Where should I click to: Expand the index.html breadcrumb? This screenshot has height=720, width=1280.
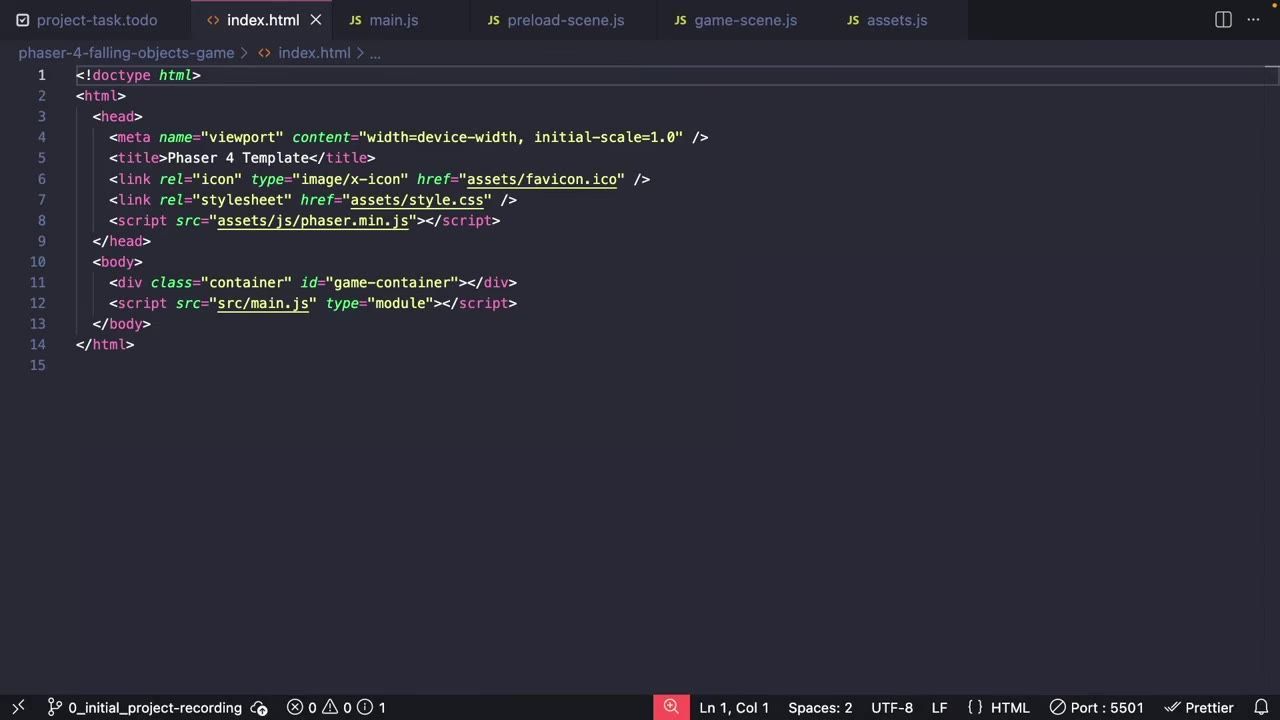(x=314, y=53)
